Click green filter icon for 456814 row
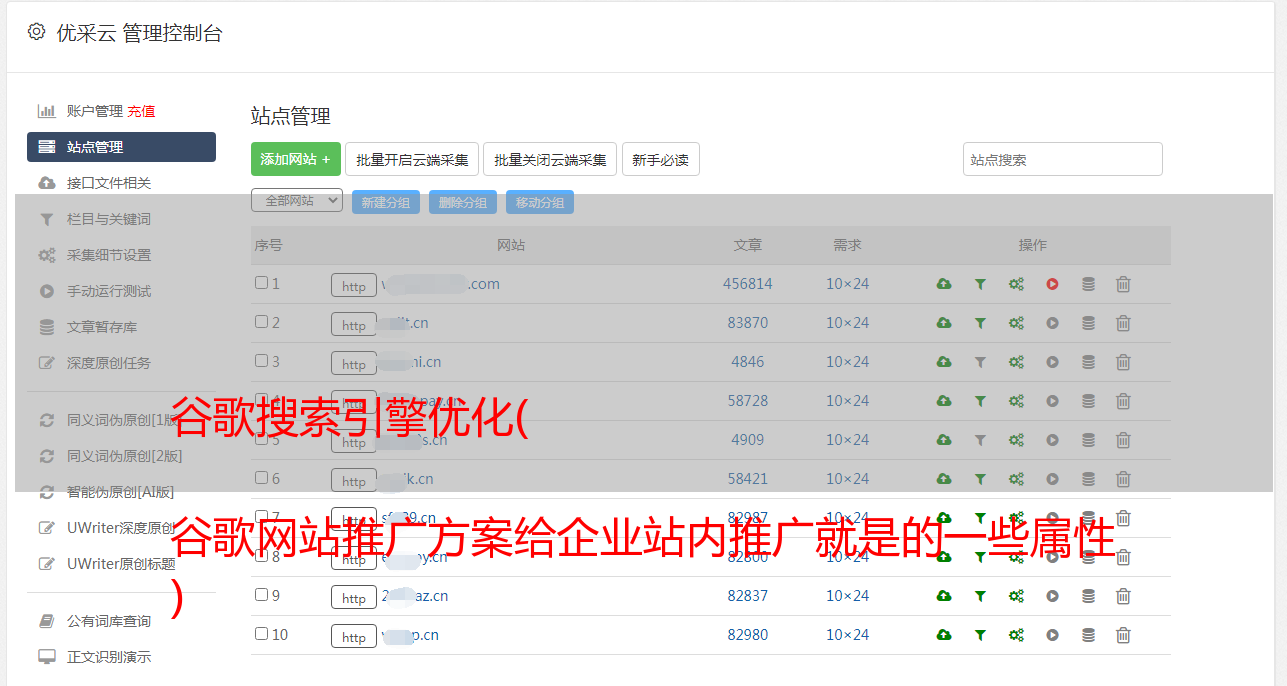The image size is (1287, 686). (x=980, y=284)
